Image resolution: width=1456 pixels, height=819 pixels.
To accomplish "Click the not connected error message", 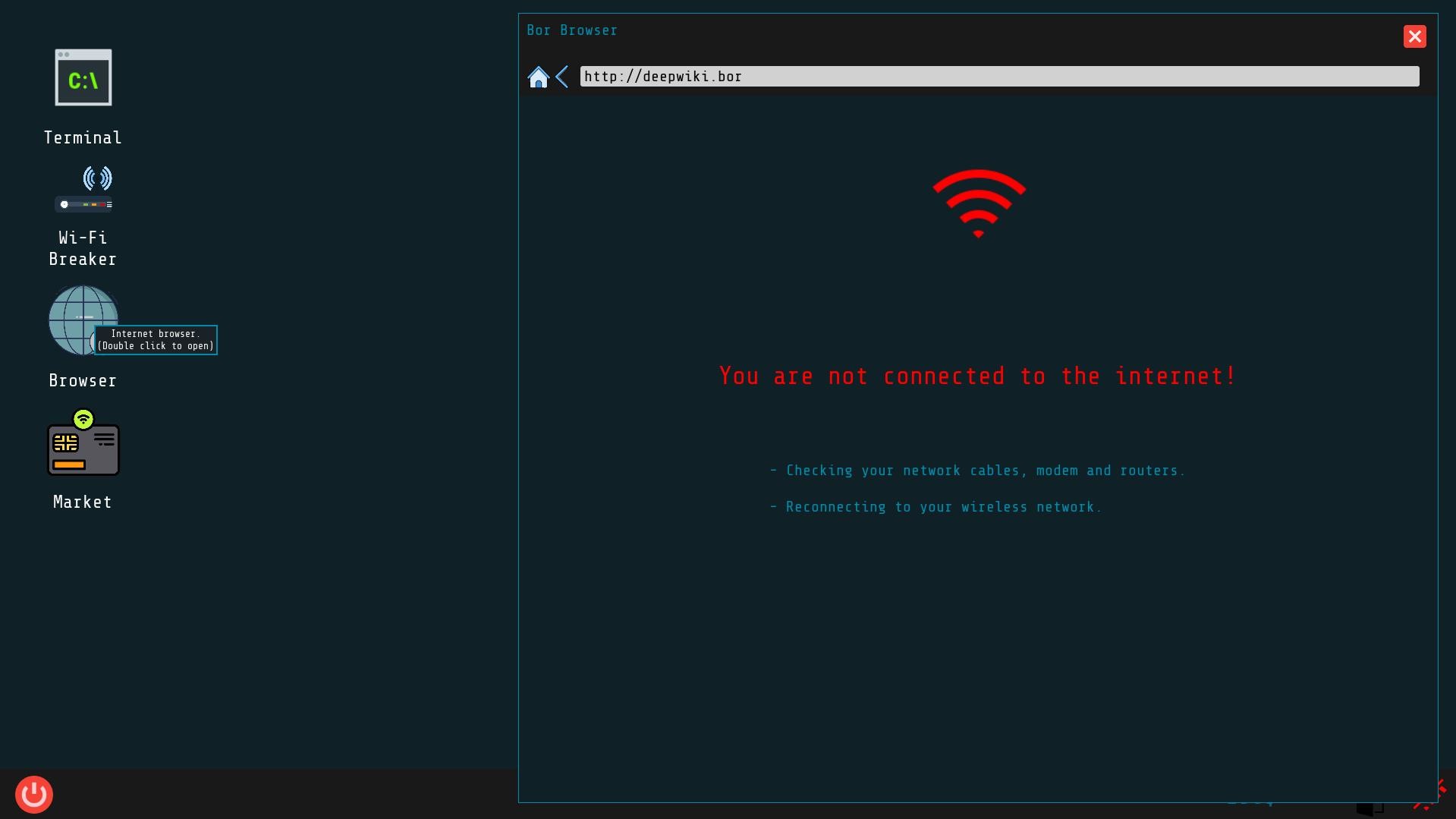I will tap(976, 376).
